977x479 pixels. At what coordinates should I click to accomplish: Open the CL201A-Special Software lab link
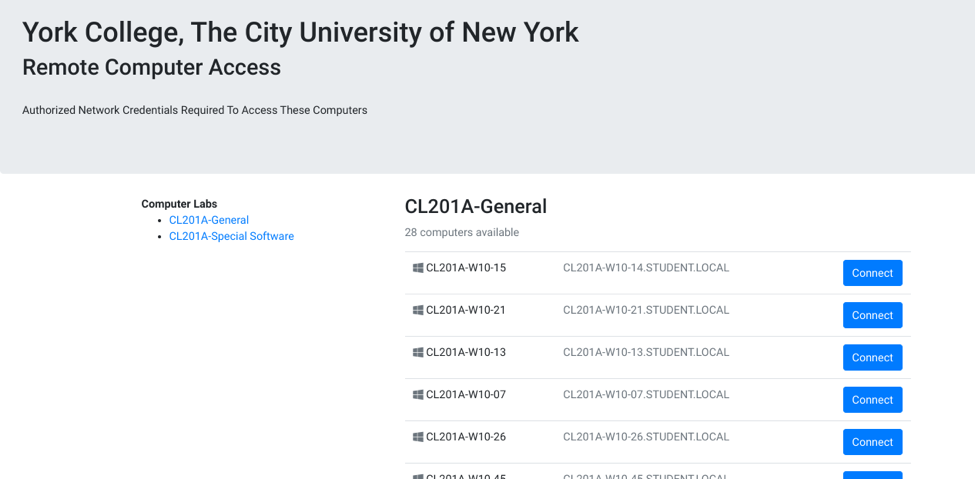(231, 236)
